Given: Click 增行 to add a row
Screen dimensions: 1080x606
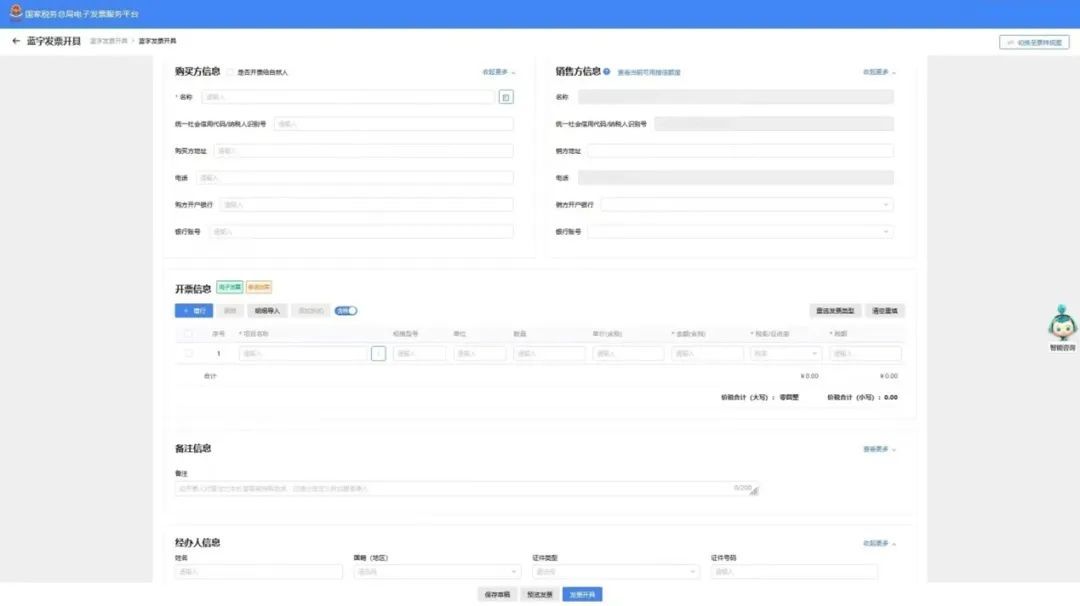Looking at the screenshot, I should [193, 311].
